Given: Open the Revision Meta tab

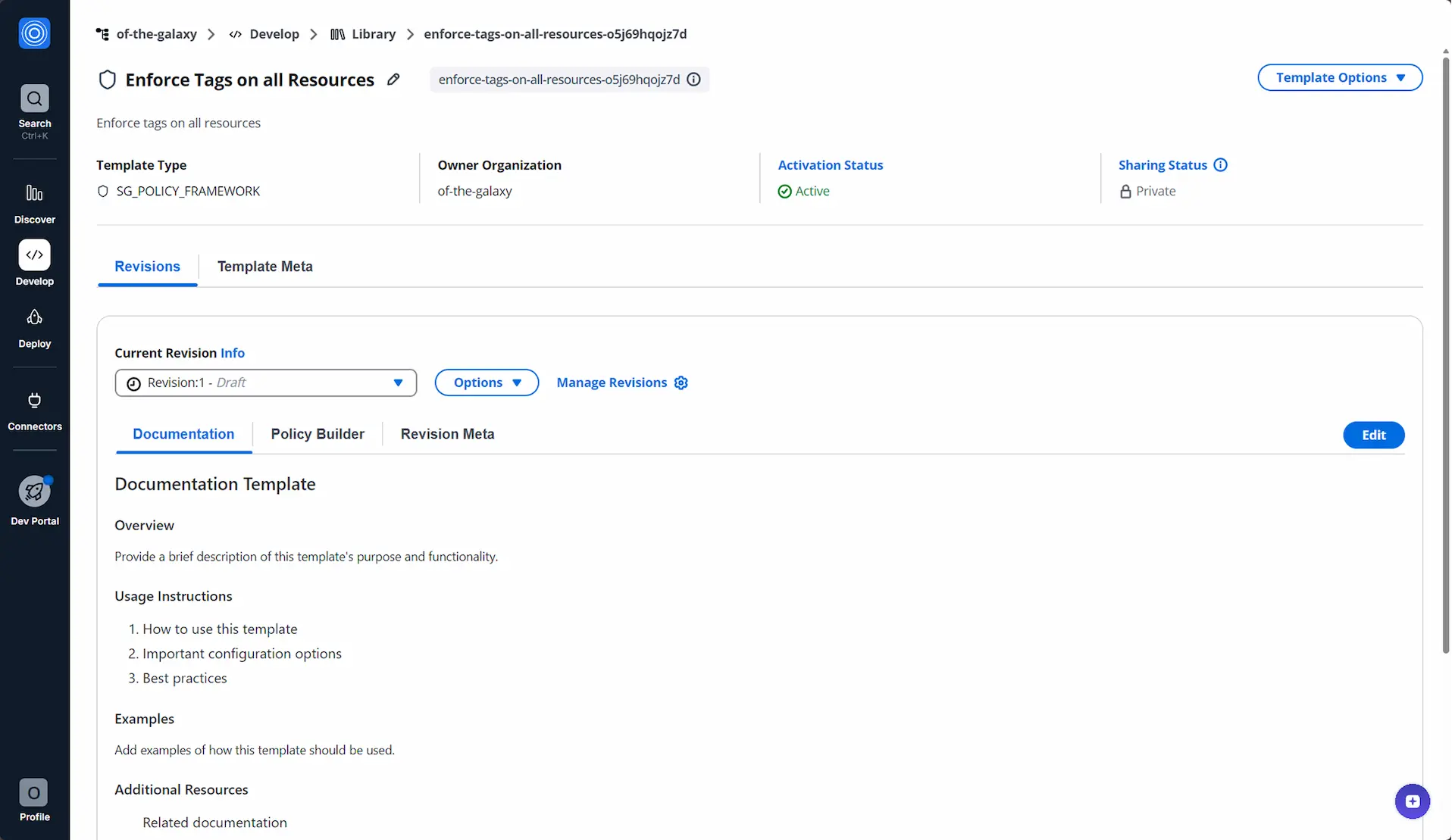Looking at the screenshot, I should 447,434.
